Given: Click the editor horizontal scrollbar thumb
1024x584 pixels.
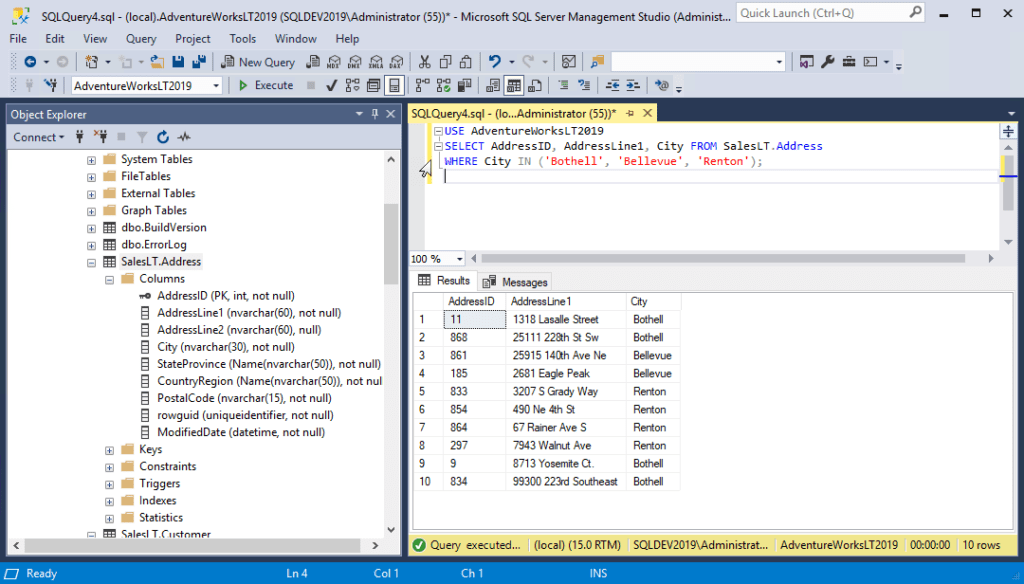Looking at the screenshot, I should [x=723, y=259].
